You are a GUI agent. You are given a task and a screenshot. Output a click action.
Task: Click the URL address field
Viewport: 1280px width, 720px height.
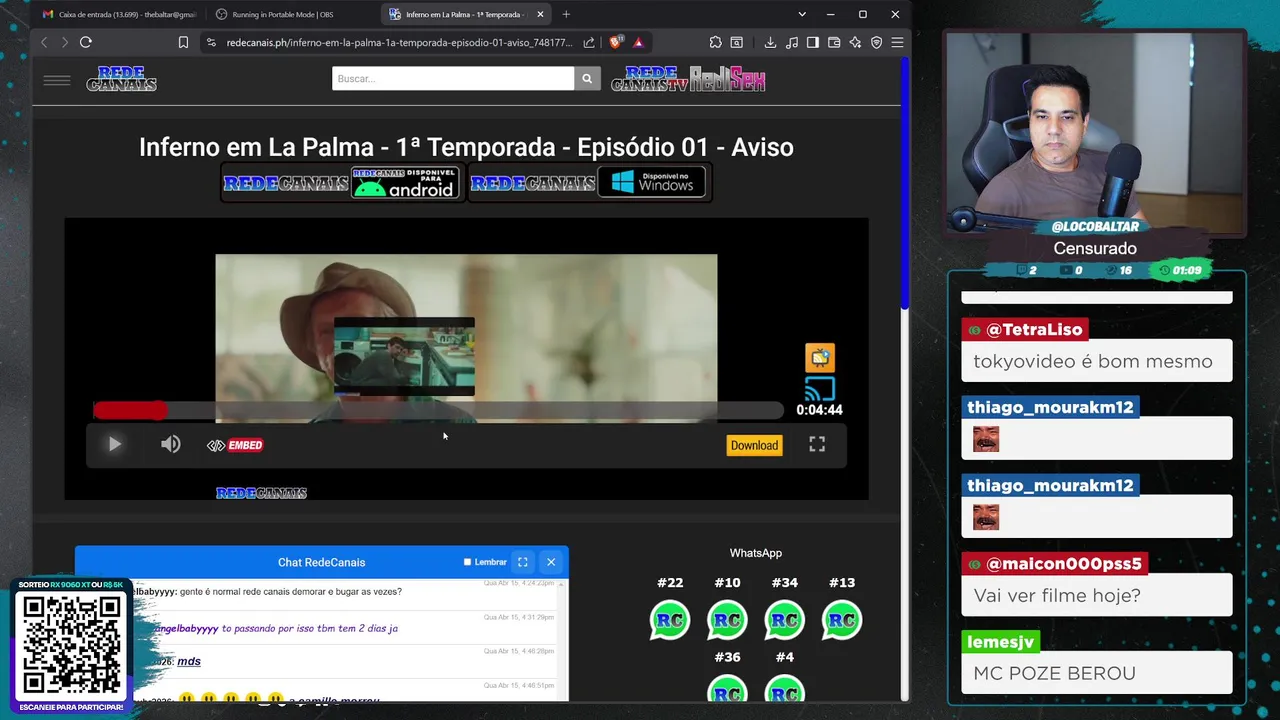coord(399,42)
